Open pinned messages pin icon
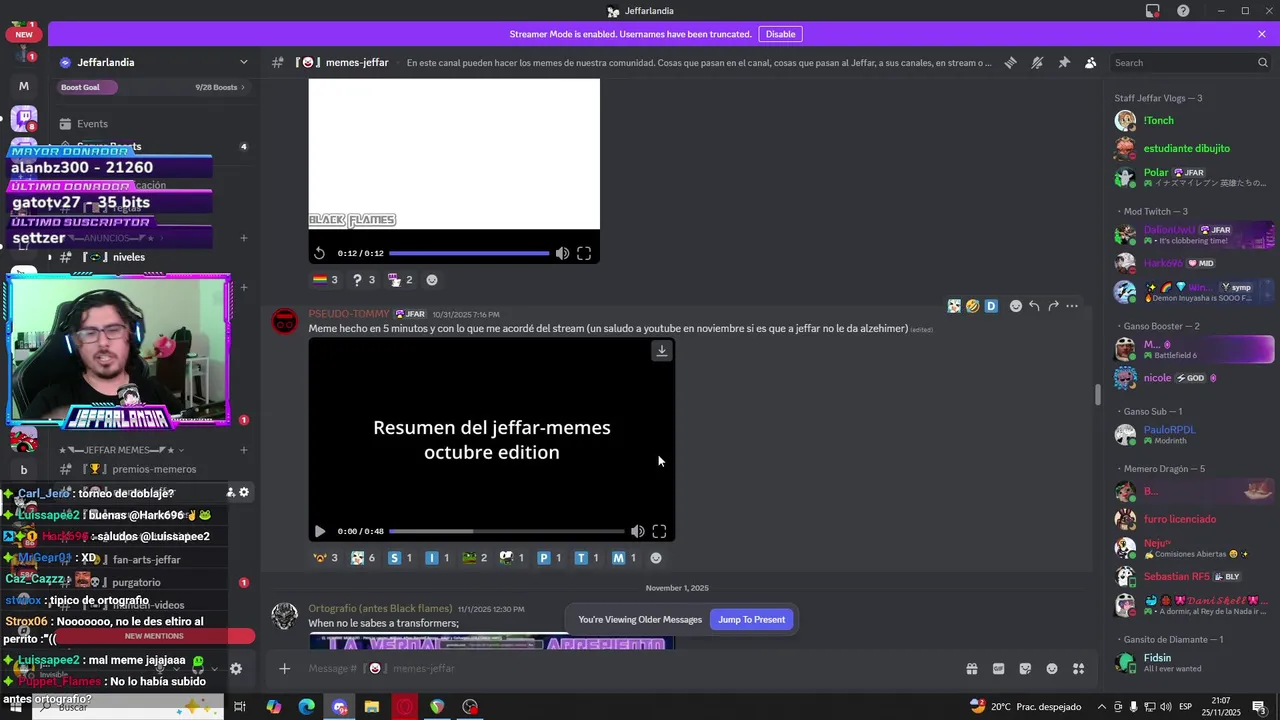Screen dimensions: 1280x720 pos(1064,62)
